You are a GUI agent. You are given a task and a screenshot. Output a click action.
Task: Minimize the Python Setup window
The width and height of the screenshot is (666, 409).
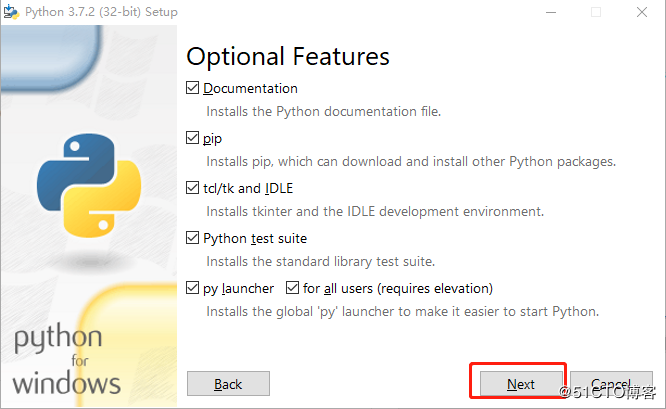(x=551, y=12)
